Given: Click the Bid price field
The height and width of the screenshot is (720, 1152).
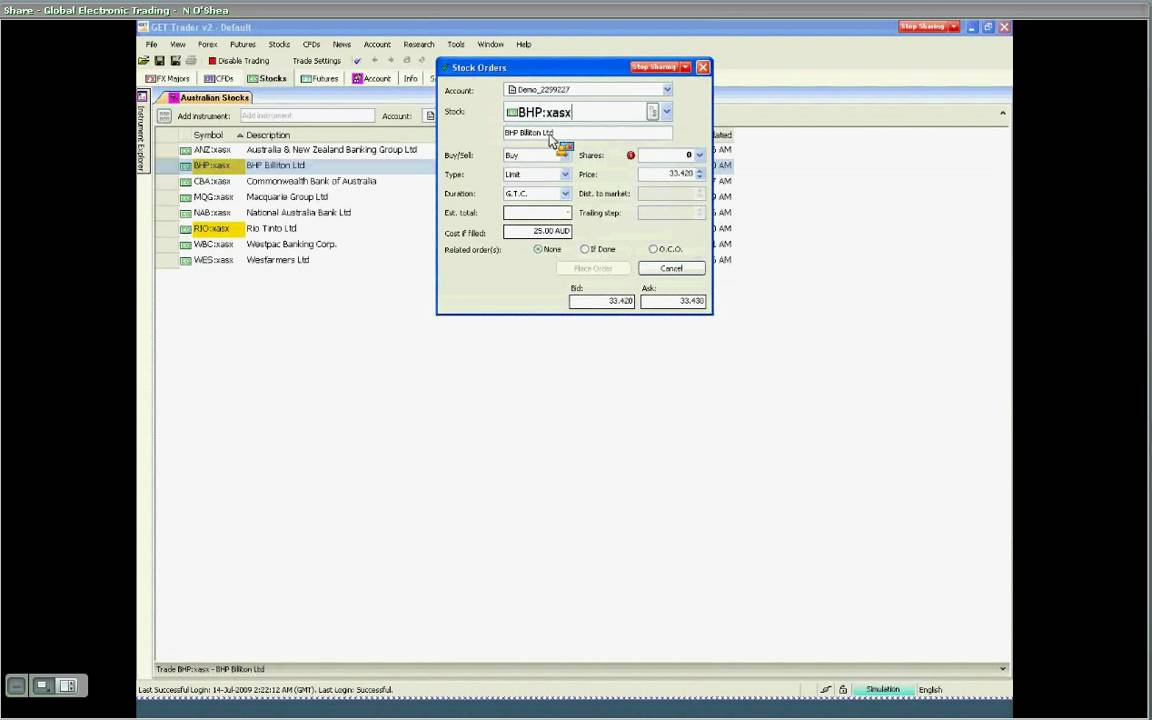Looking at the screenshot, I should (x=602, y=301).
